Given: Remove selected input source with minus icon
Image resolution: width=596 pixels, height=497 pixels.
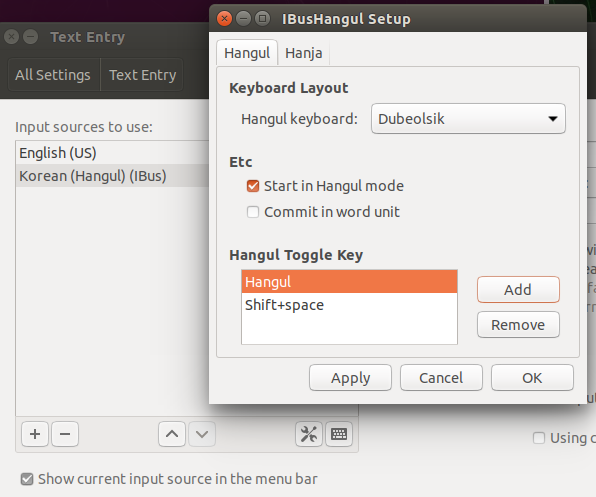Looking at the screenshot, I should coord(65,434).
